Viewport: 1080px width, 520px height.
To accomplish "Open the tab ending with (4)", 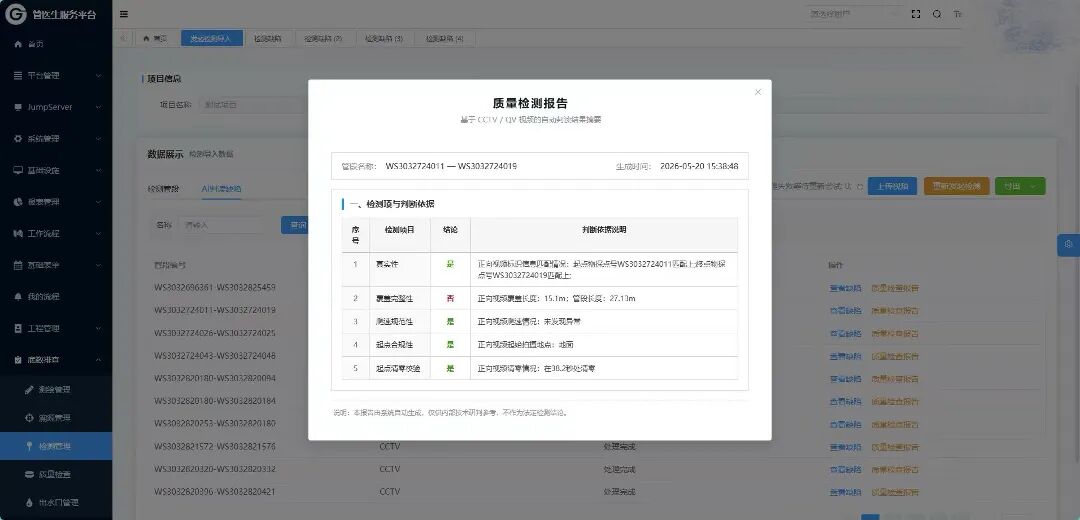I will (x=445, y=39).
